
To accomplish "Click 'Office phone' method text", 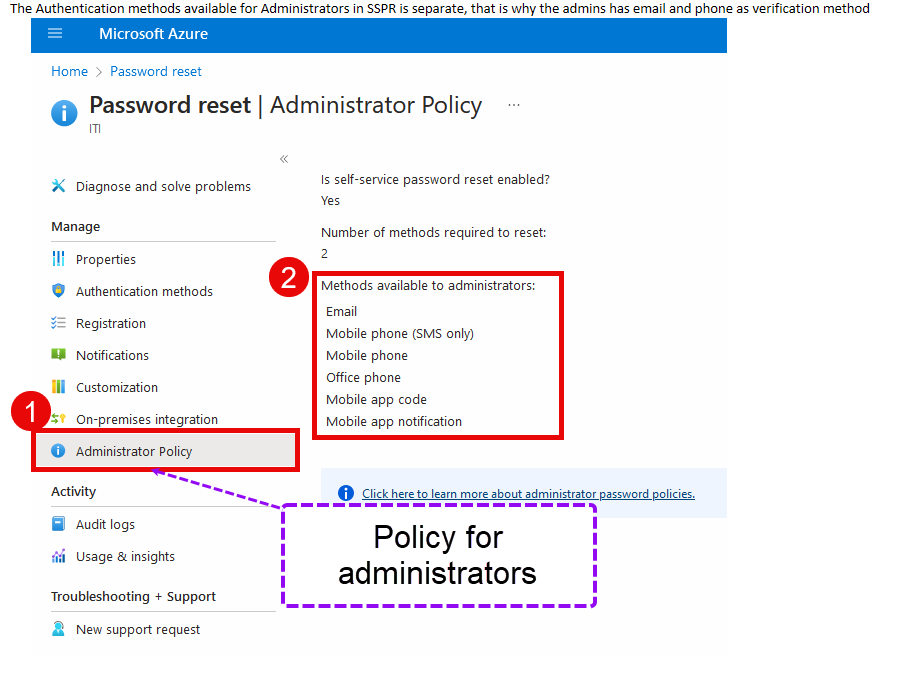I will click(363, 377).
